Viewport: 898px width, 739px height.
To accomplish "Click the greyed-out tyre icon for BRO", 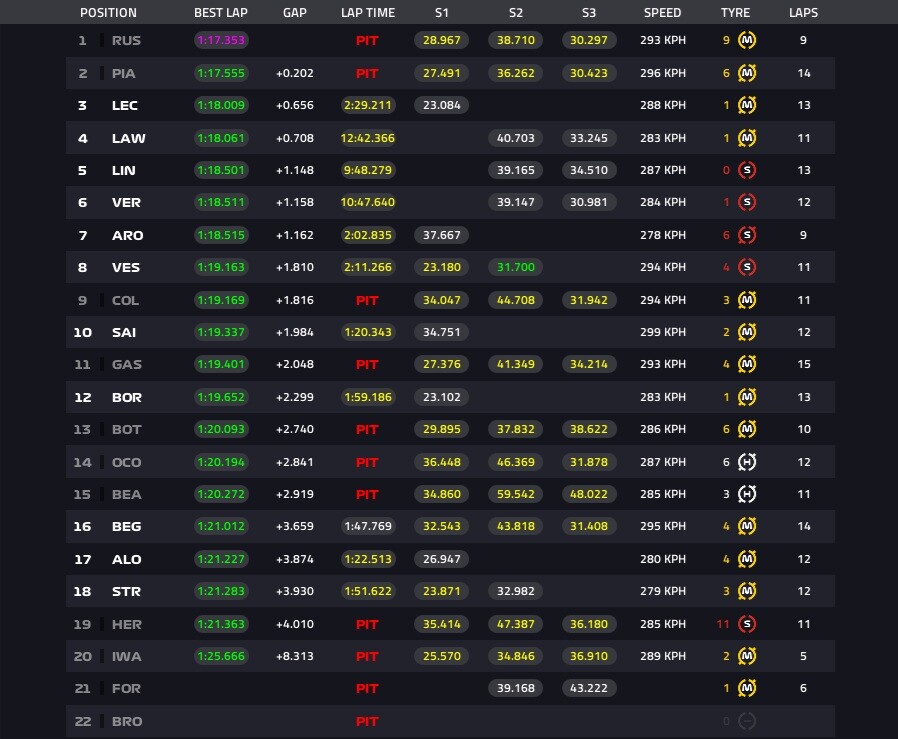I will pyautogui.click(x=747, y=721).
